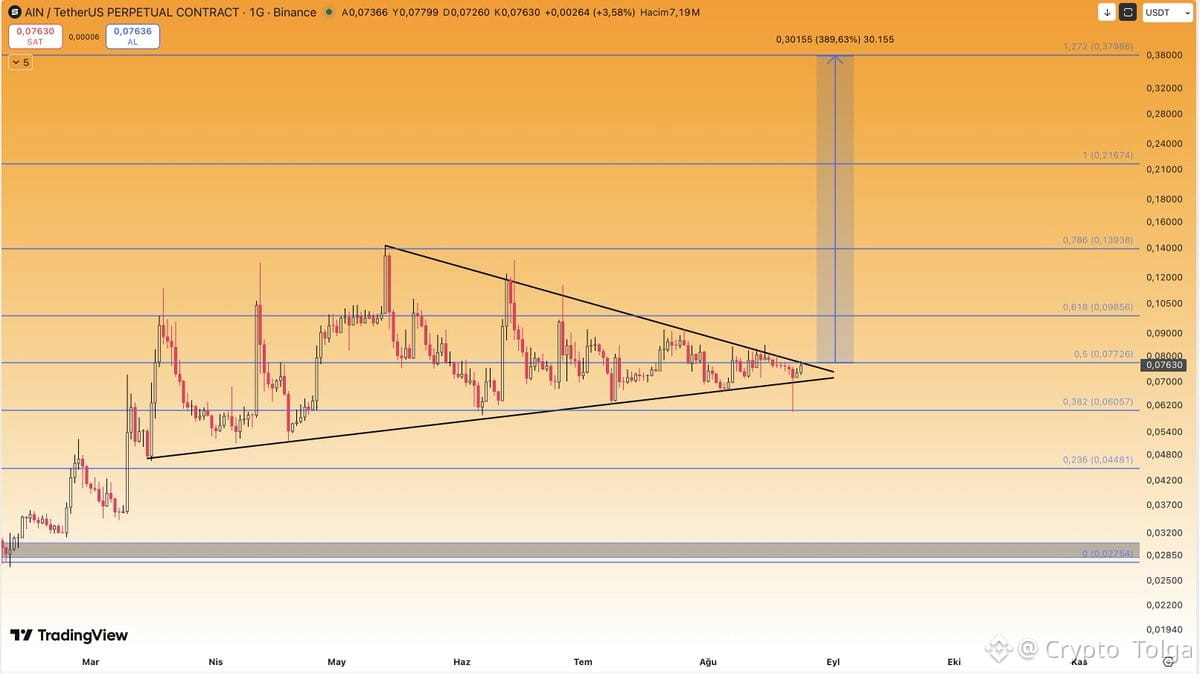This screenshot has width=1200, height=674.
Task: Click the AIN symbol logo icon
Action: (15, 12)
